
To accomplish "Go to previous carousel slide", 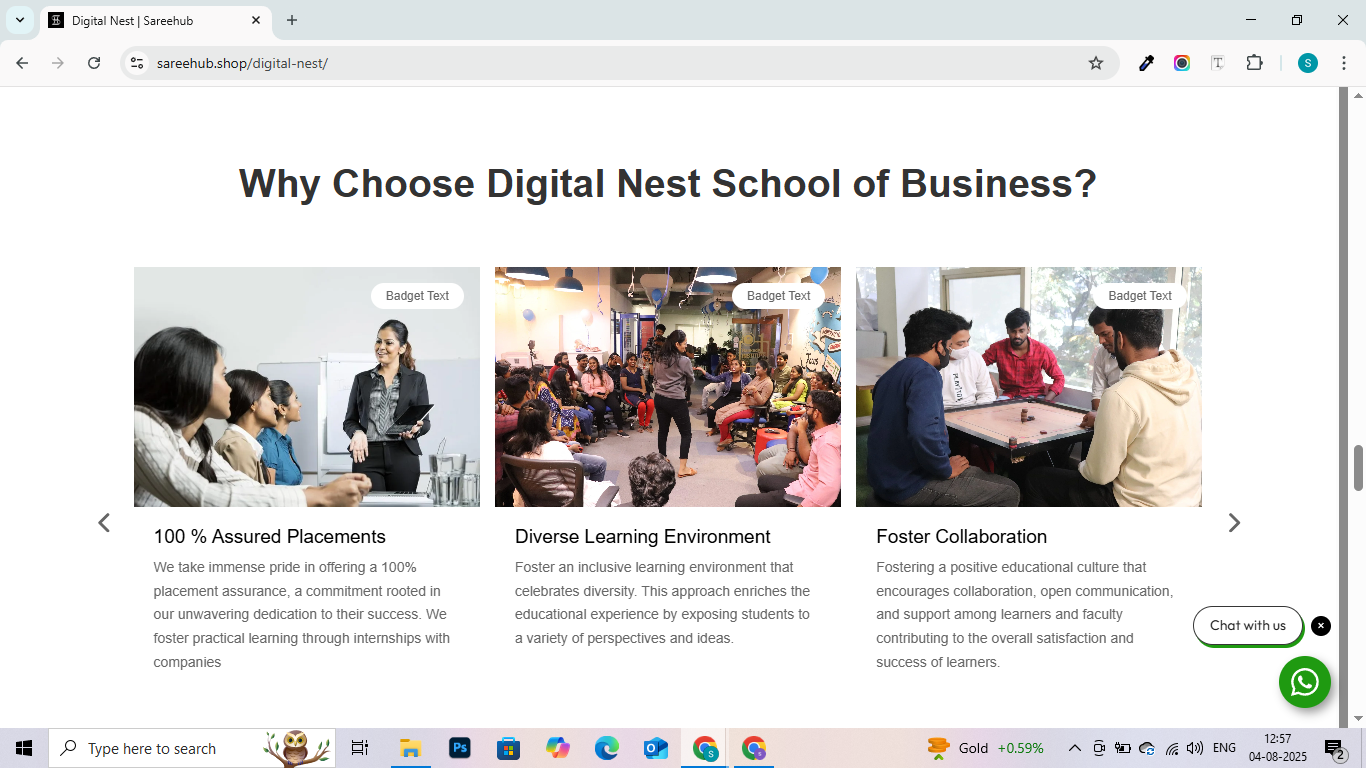I will (104, 523).
